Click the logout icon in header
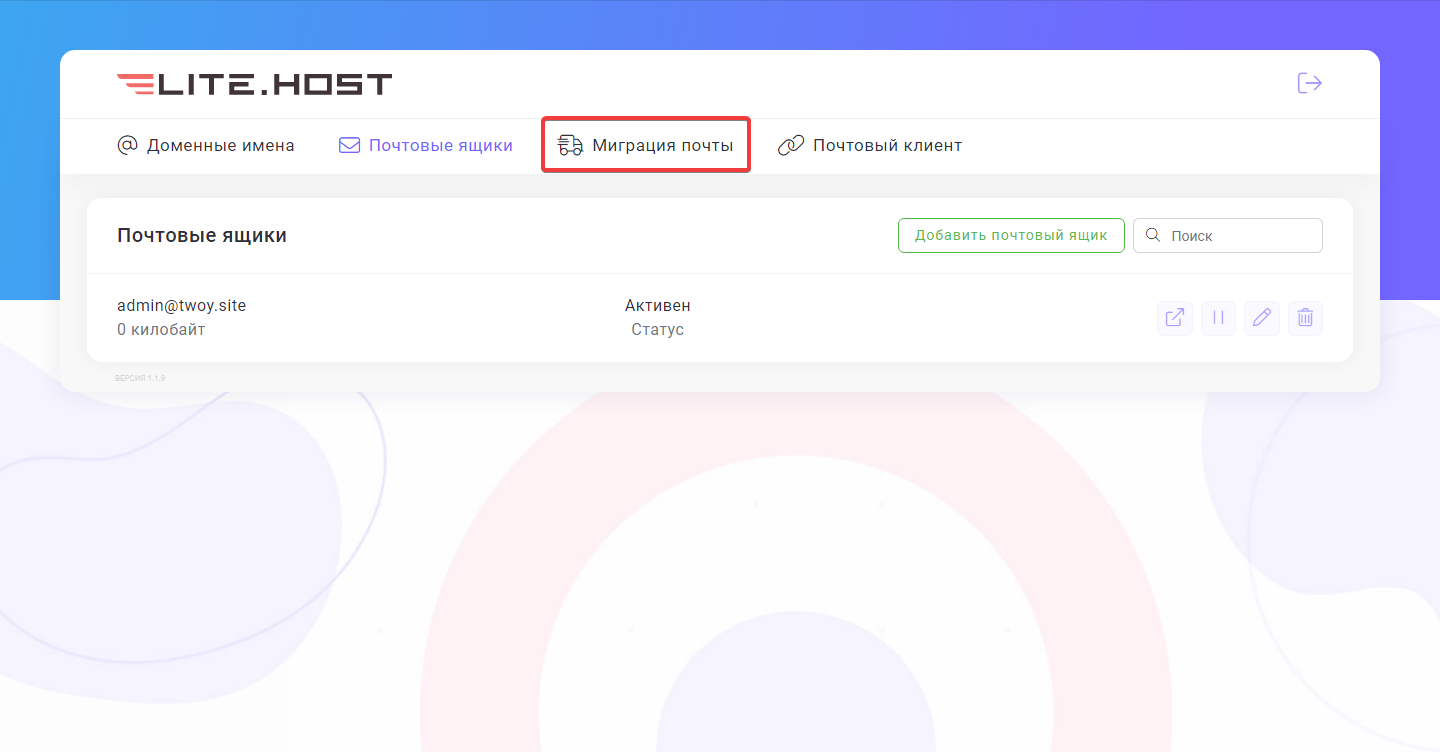Screen dimensions: 1440x752 [x=1309, y=83]
